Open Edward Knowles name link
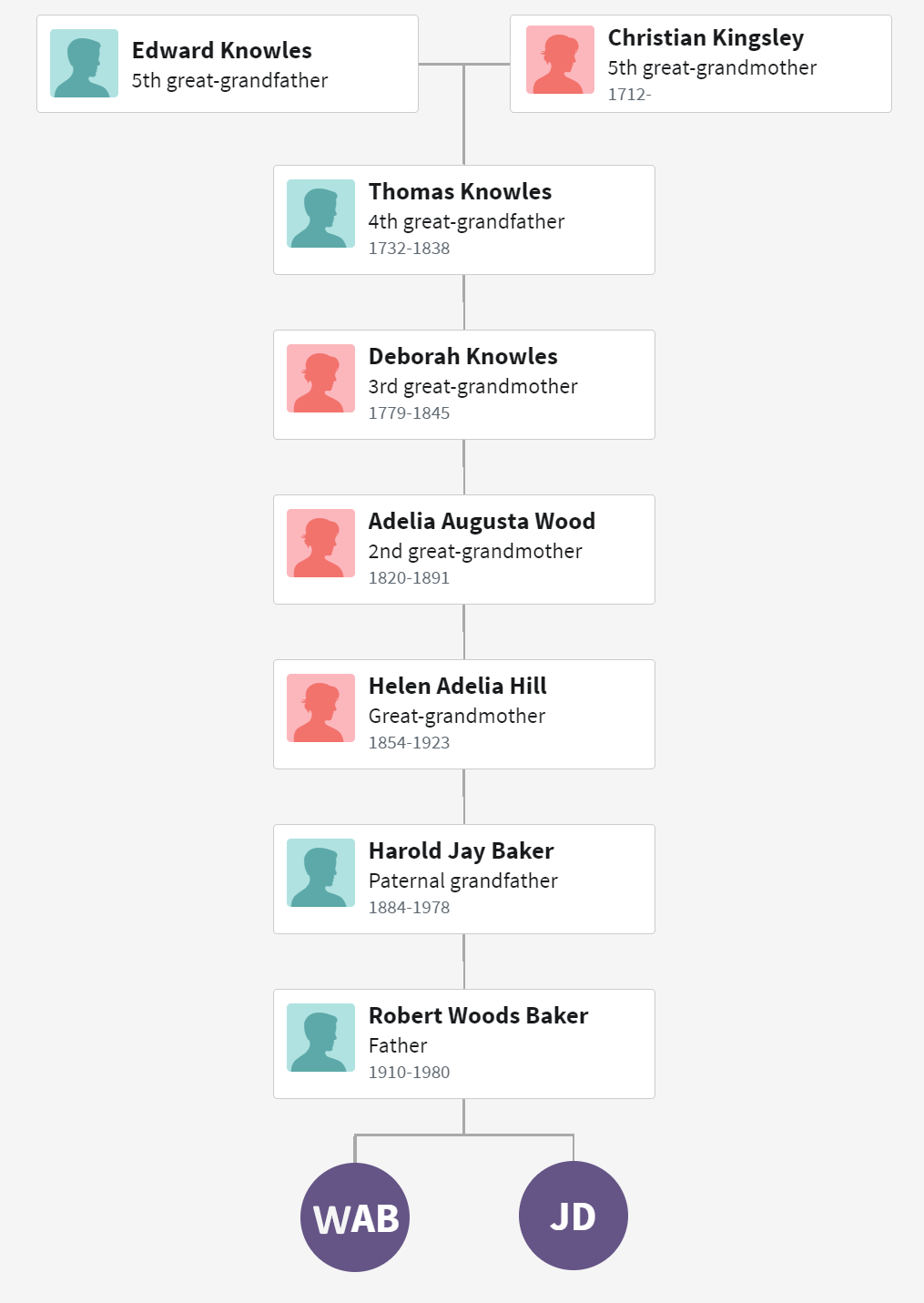The width and height of the screenshot is (924, 1303). pyautogui.click(x=222, y=50)
